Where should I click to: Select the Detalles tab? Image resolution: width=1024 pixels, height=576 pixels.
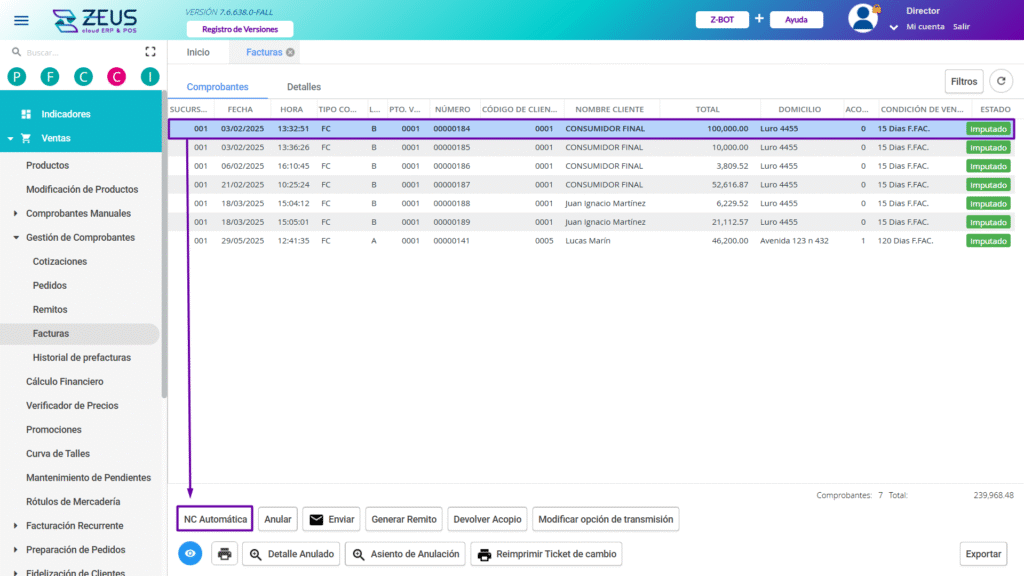[x=304, y=87]
